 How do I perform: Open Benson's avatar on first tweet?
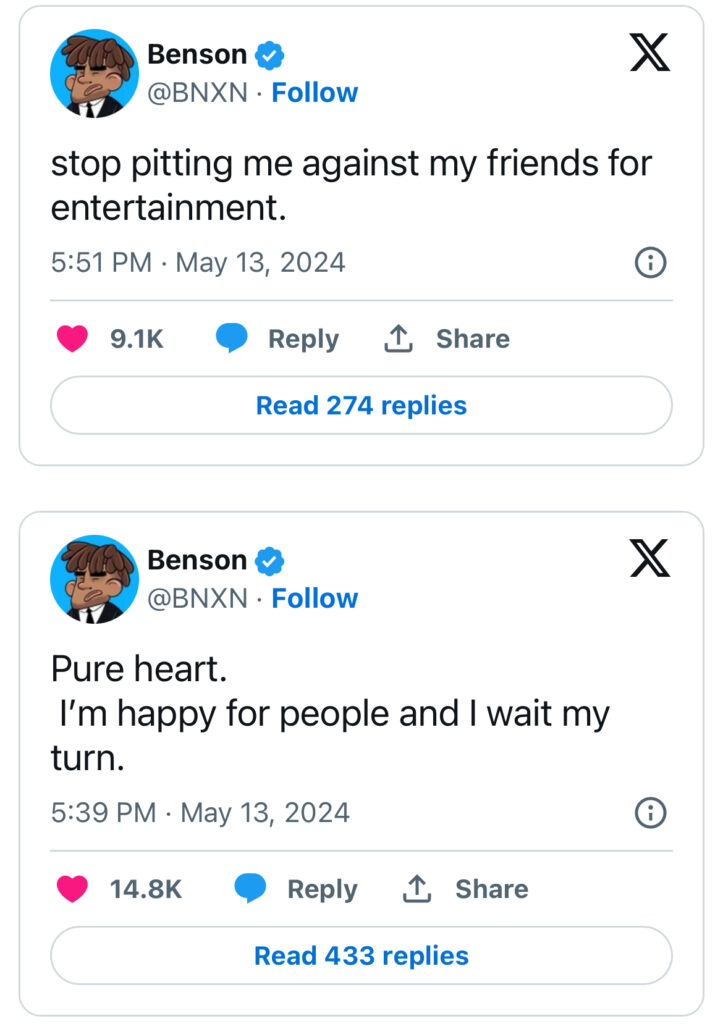tap(94, 73)
